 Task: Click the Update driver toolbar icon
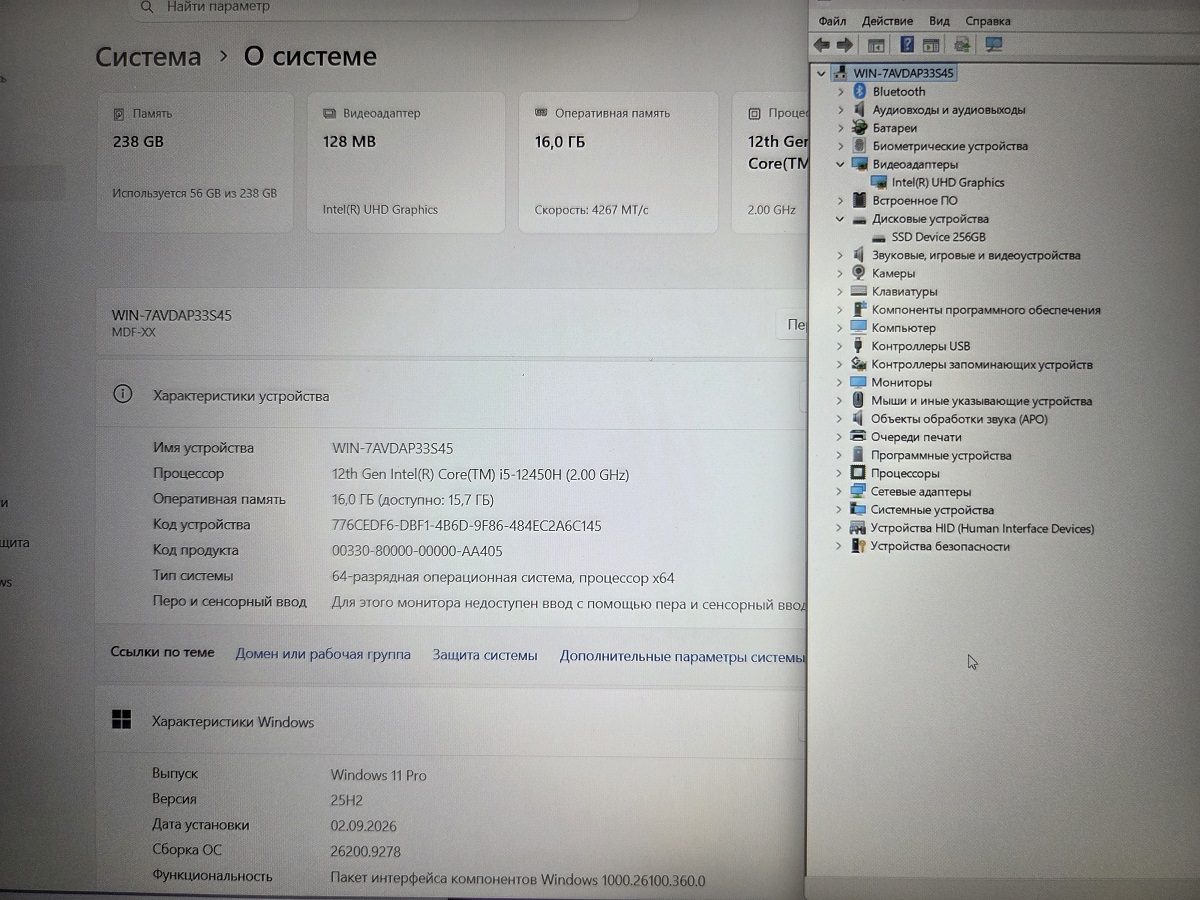click(x=962, y=45)
